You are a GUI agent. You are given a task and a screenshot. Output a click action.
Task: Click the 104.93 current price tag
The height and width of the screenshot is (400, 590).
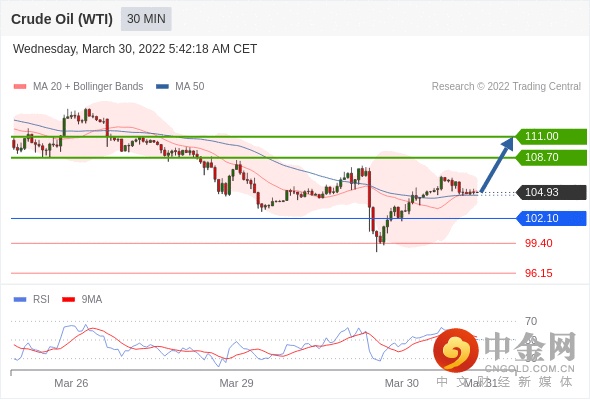551,192
